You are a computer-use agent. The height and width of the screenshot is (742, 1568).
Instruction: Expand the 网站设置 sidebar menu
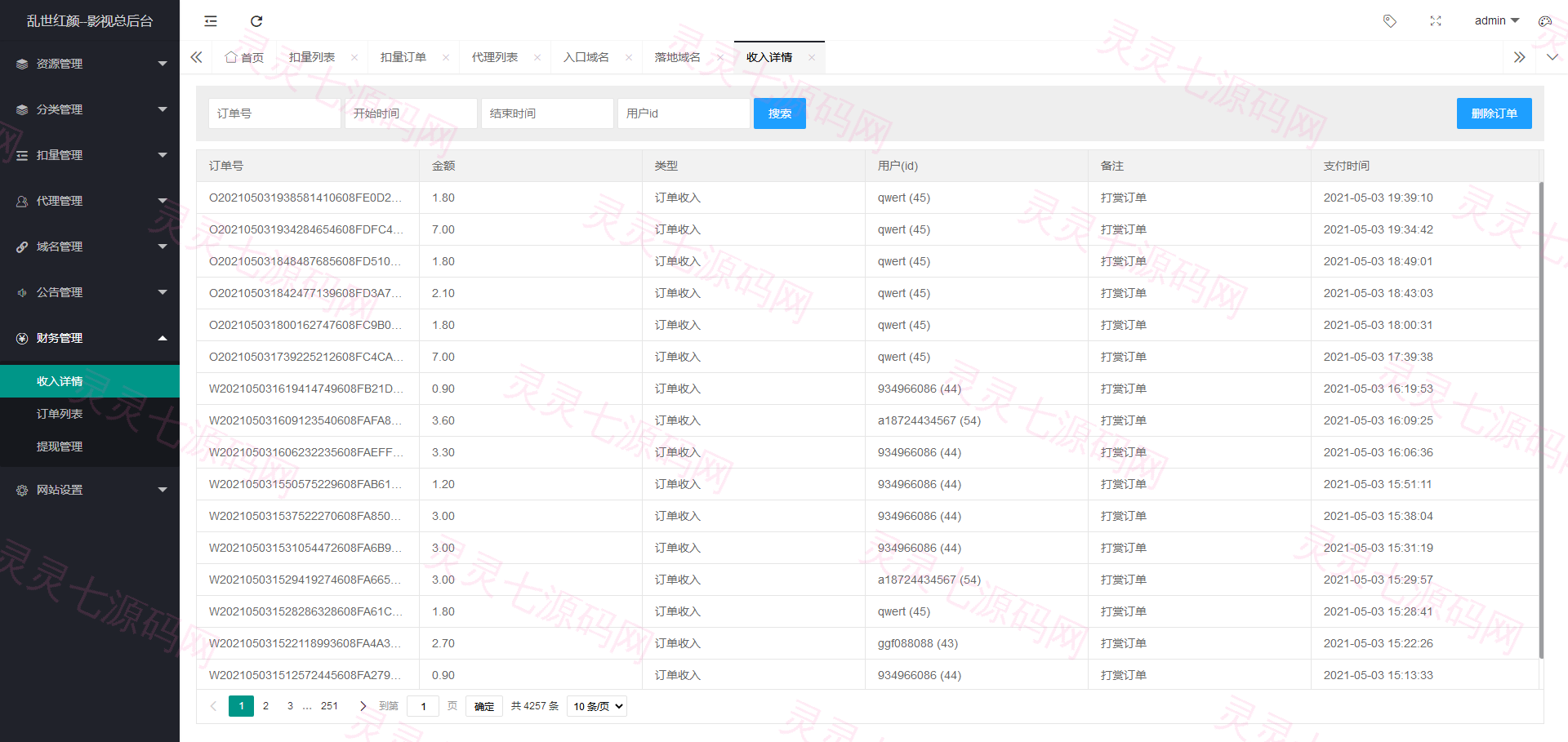coord(90,490)
